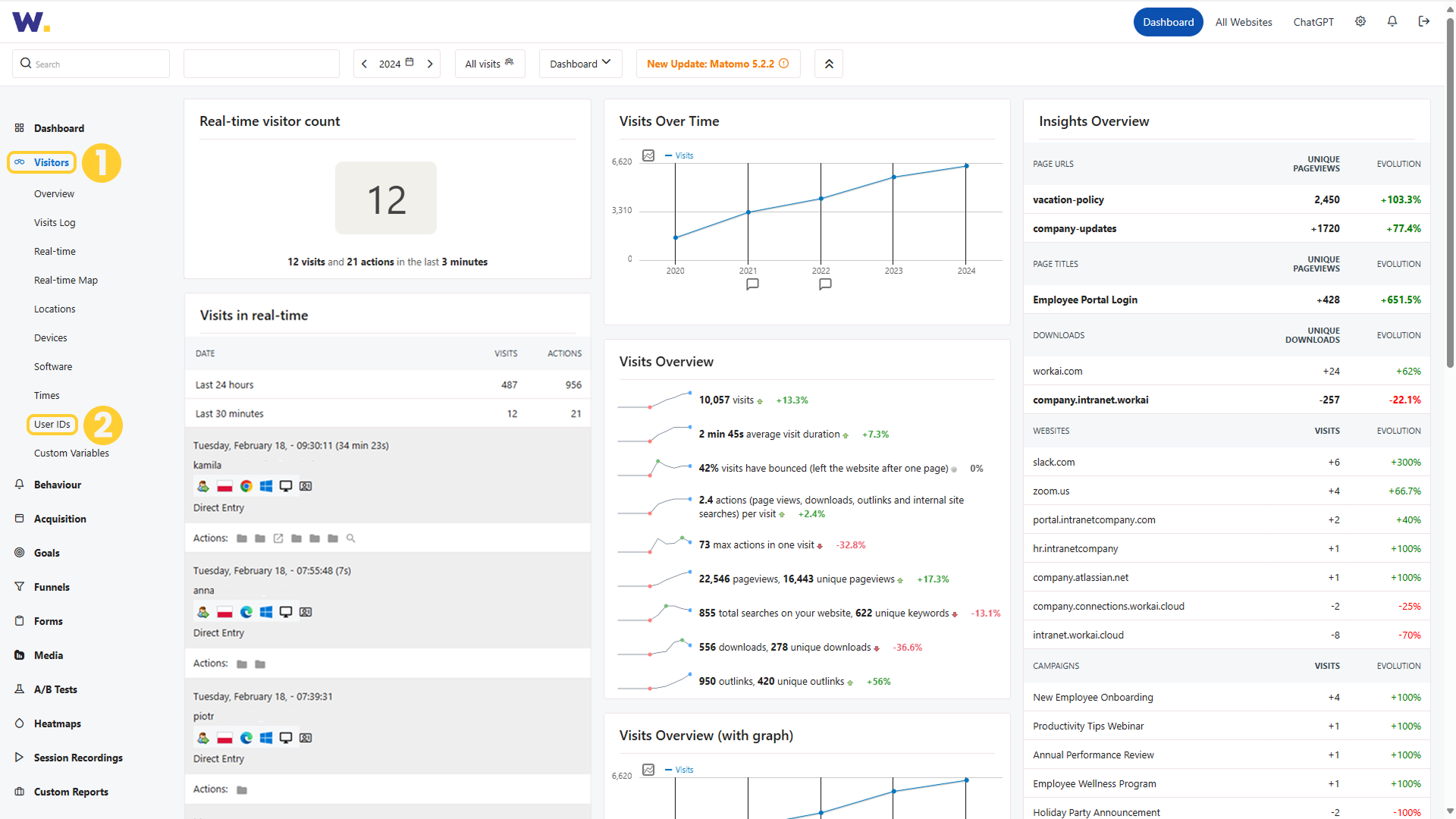Viewport: 1456px width, 819px height.
Task: Open the Visitors menu in the sidebar
Action: point(42,162)
